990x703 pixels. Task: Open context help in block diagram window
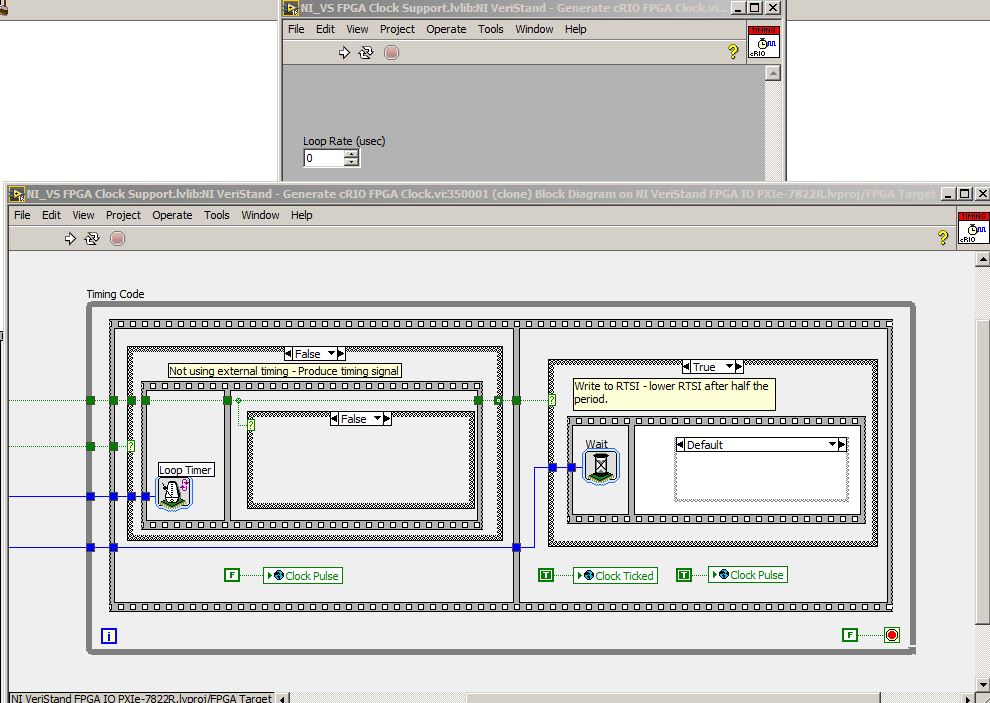943,237
